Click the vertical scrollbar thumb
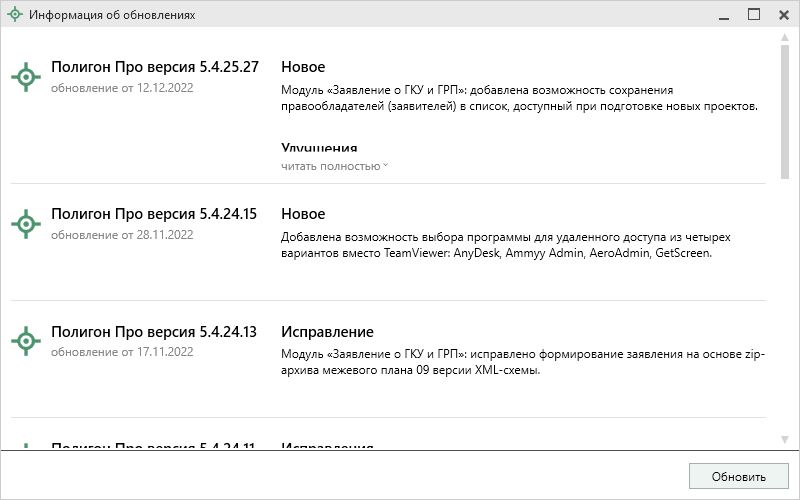 click(785, 110)
